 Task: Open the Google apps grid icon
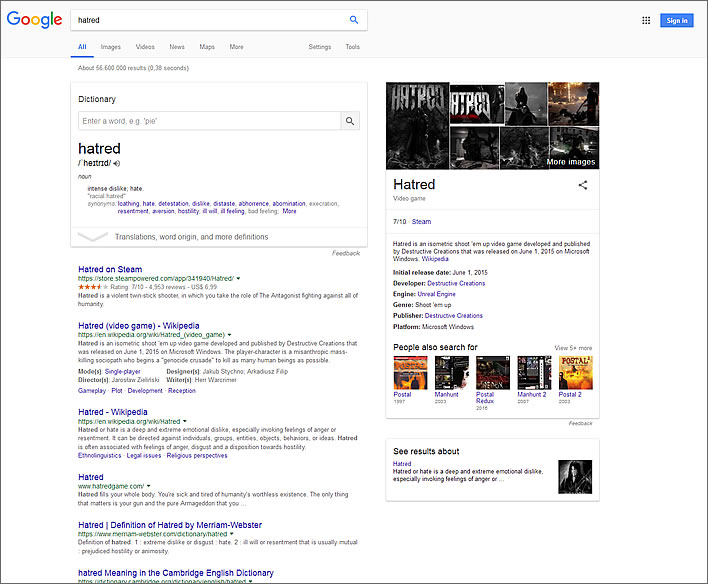(x=646, y=20)
